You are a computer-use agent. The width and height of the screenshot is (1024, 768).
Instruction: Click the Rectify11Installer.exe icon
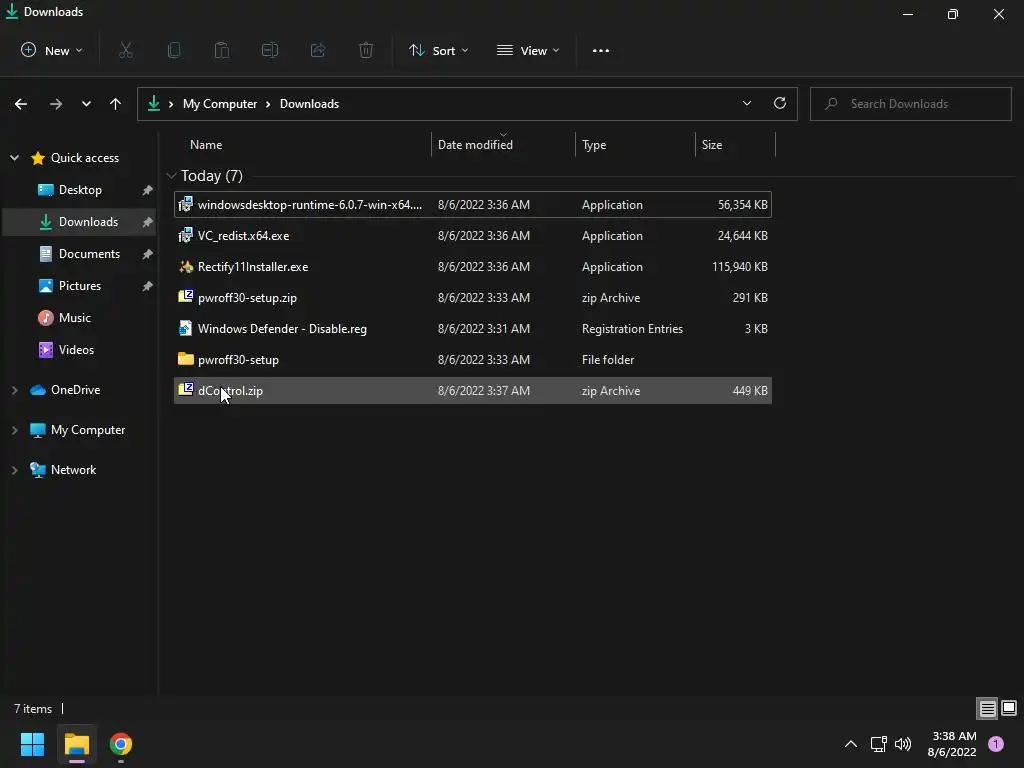pos(185,266)
